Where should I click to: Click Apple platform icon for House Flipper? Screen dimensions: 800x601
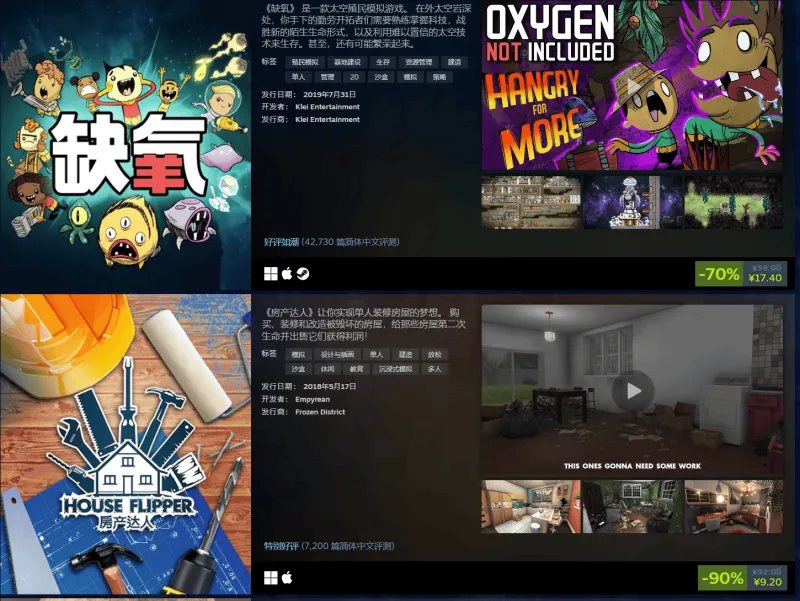pos(287,578)
